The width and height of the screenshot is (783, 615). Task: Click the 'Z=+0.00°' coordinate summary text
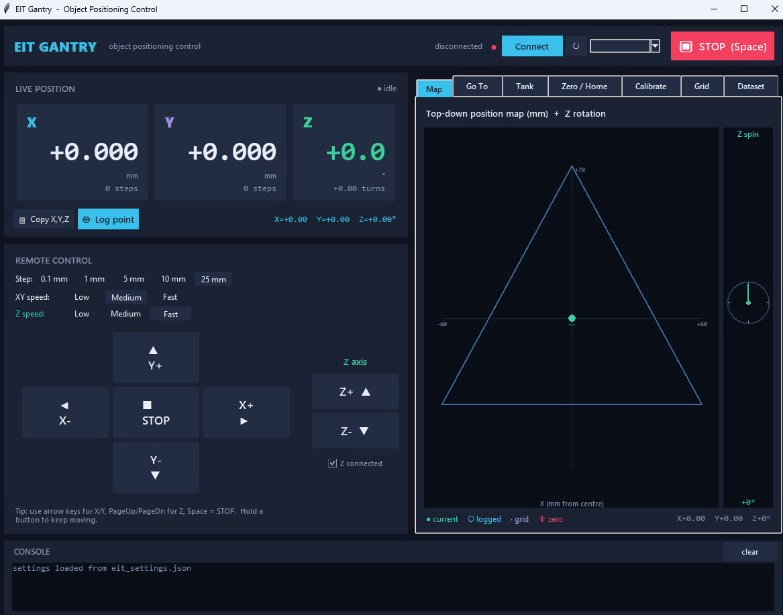pos(378,219)
